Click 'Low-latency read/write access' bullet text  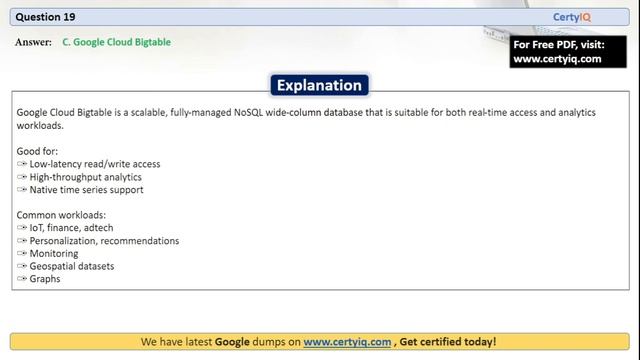(x=95, y=164)
